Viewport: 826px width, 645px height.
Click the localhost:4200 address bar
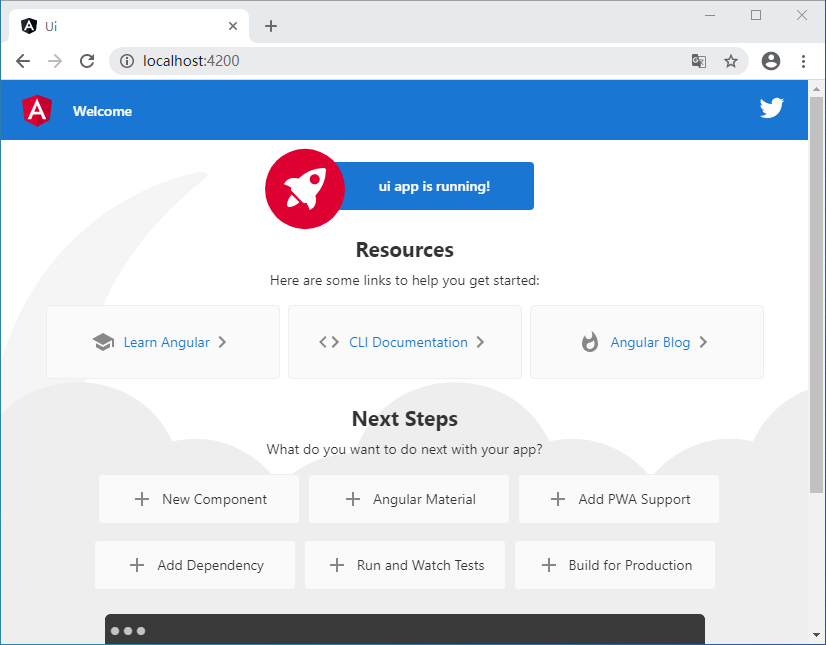pos(400,61)
